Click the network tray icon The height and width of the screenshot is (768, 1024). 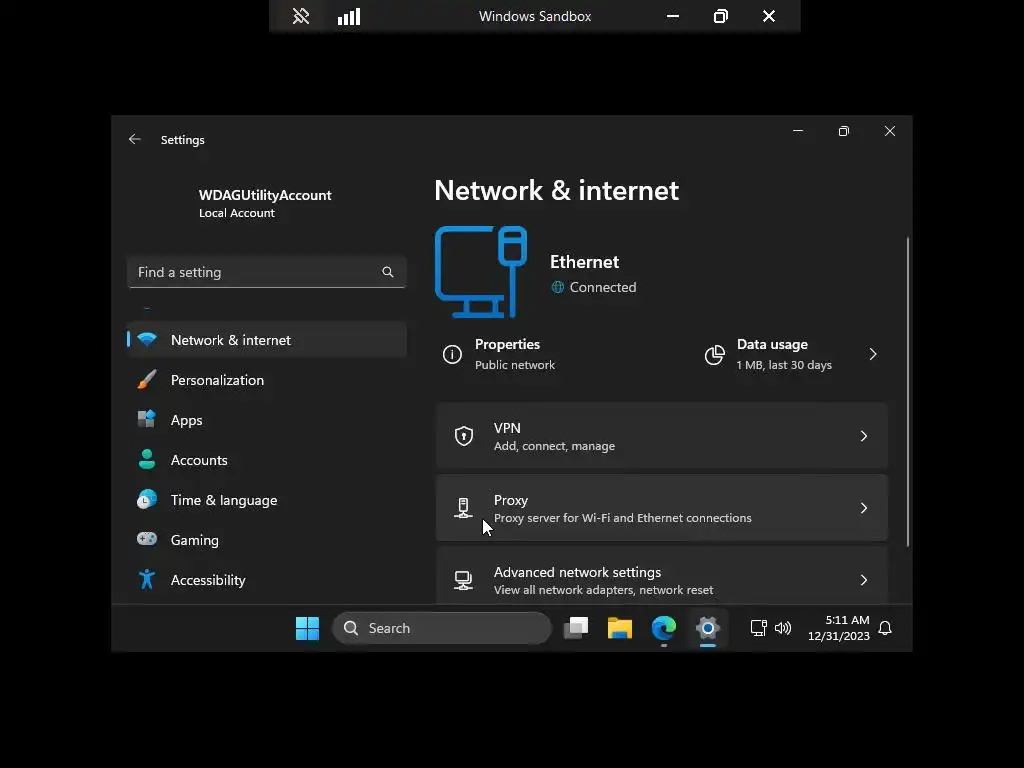point(758,628)
